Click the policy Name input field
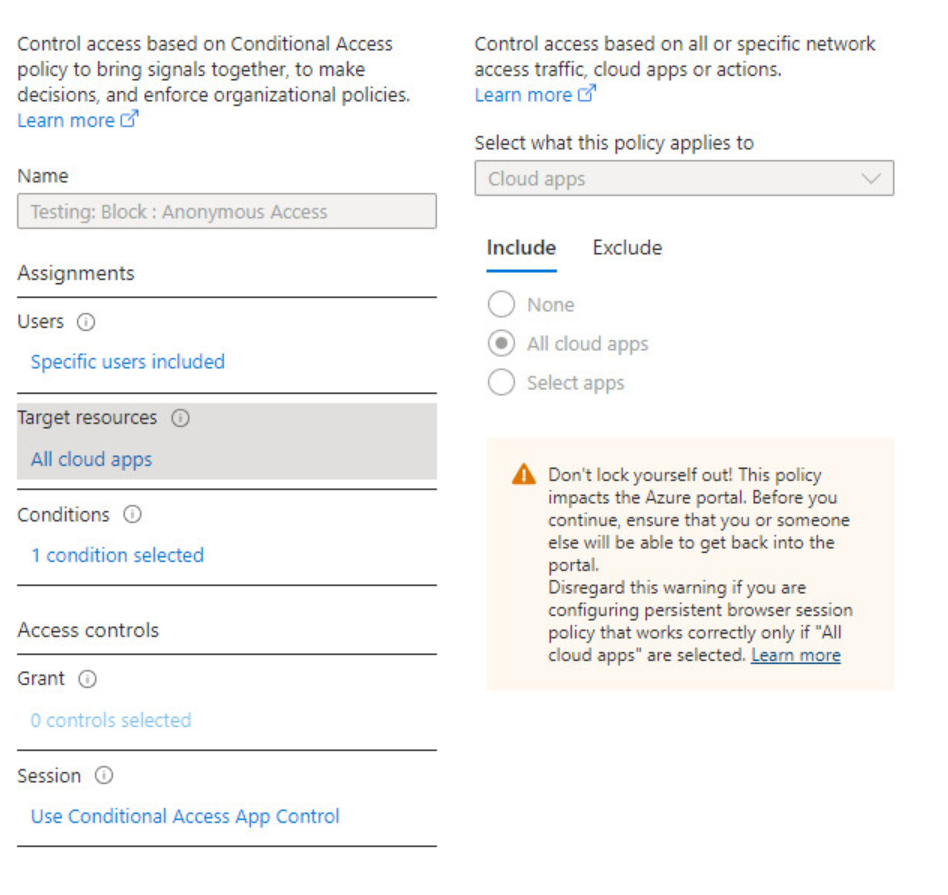Viewport: 948px width, 895px height. coord(227,212)
